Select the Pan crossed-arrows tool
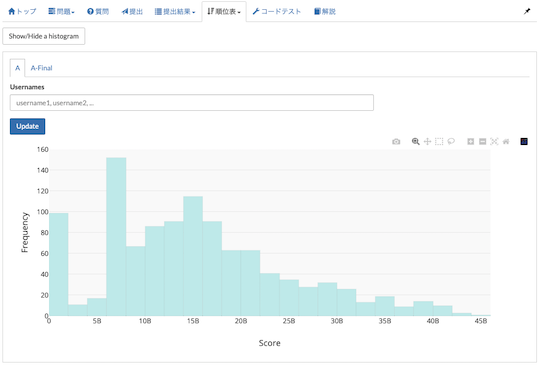The height and width of the screenshot is (365, 540). pos(427,142)
